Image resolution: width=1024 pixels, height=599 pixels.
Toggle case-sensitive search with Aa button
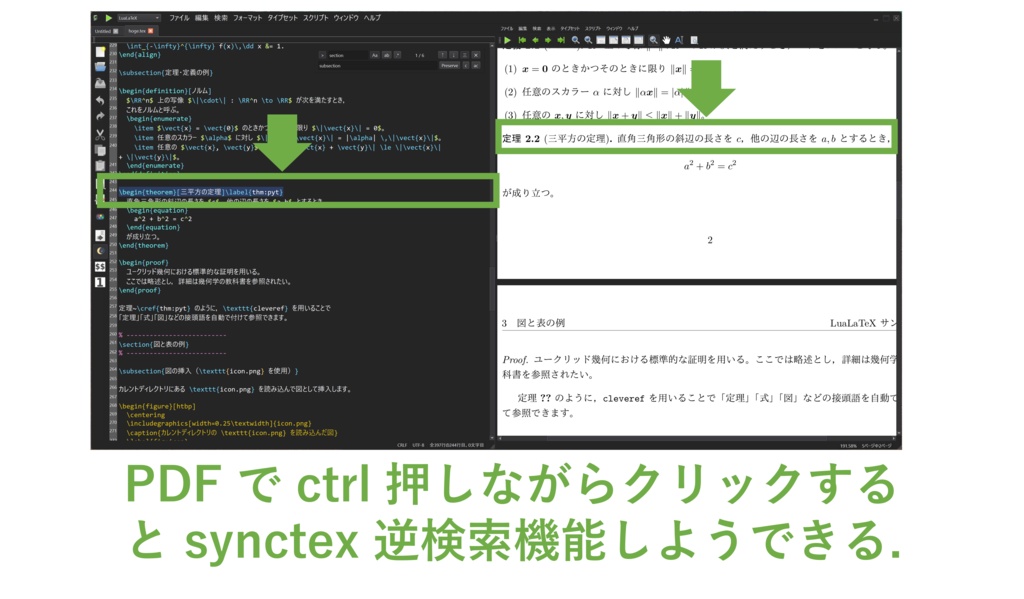pyautogui.click(x=375, y=55)
